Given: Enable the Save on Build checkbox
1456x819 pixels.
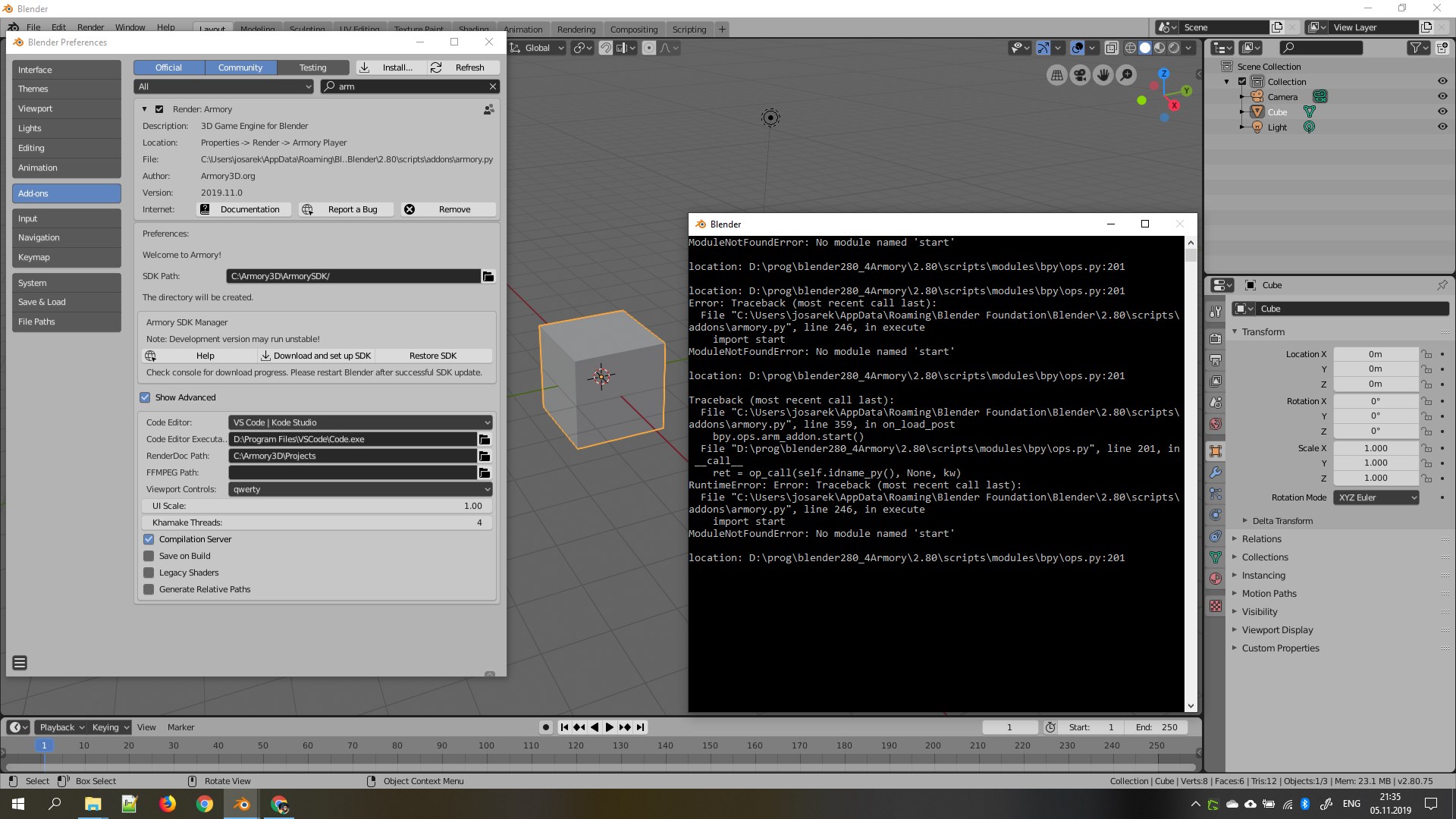Looking at the screenshot, I should [x=149, y=556].
